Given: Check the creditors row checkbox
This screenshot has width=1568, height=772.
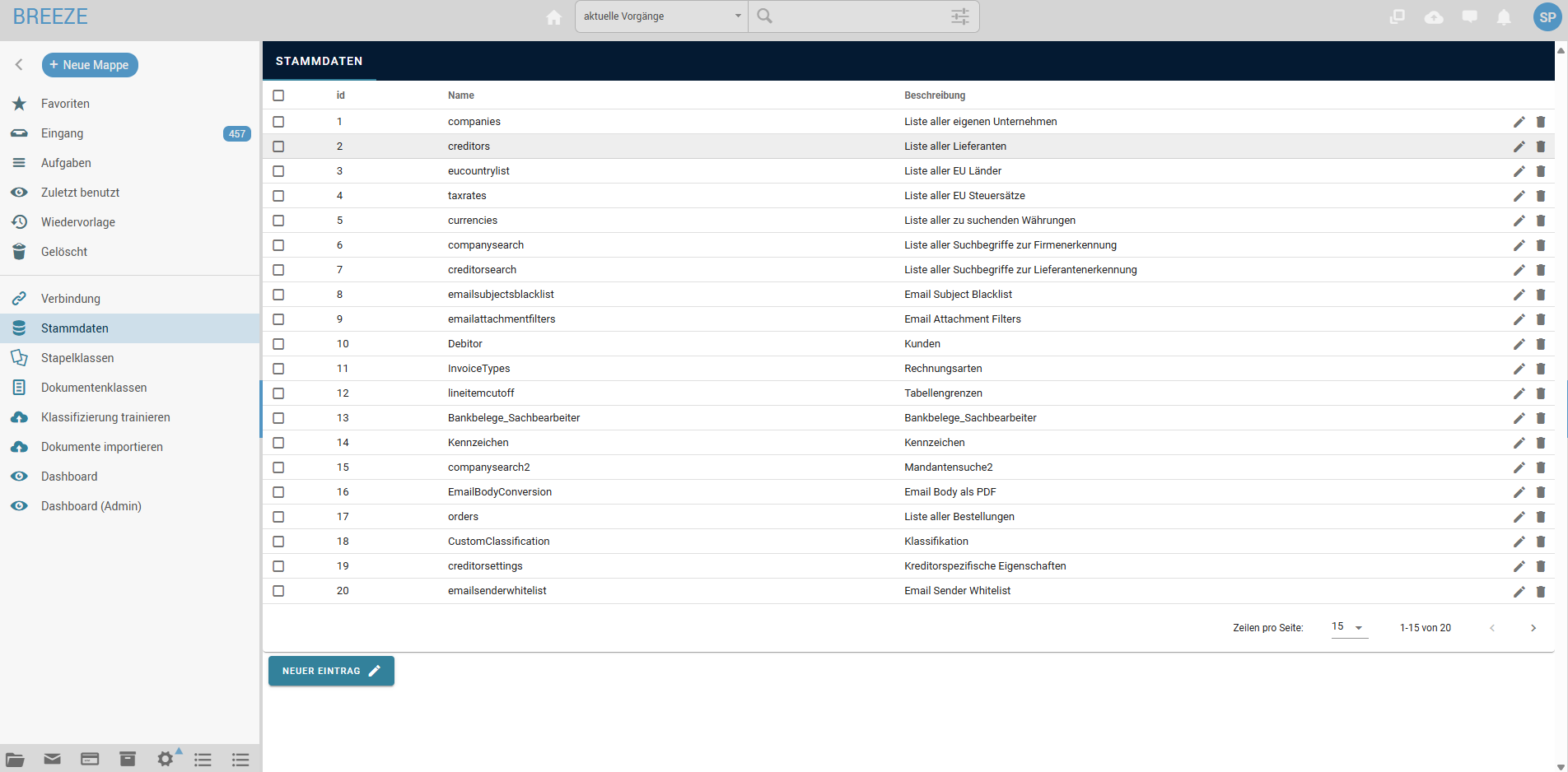Looking at the screenshot, I should pyautogui.click(x=278, y=146).
